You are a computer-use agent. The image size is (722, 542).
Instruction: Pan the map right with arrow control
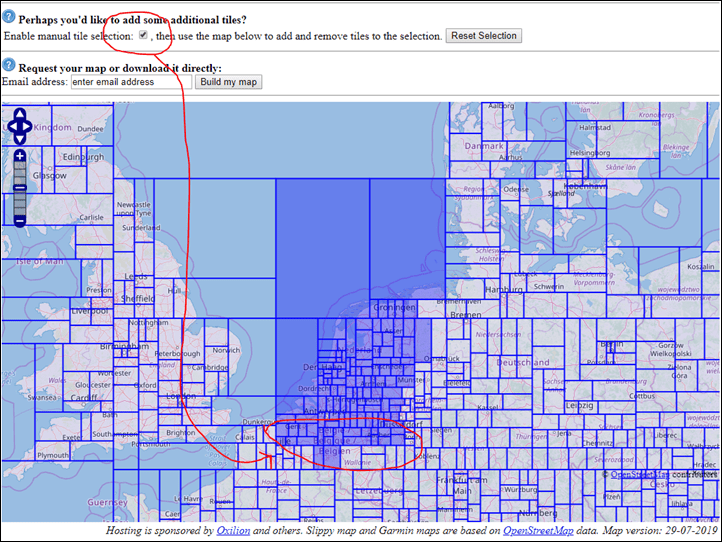click(x=27, y=127)
